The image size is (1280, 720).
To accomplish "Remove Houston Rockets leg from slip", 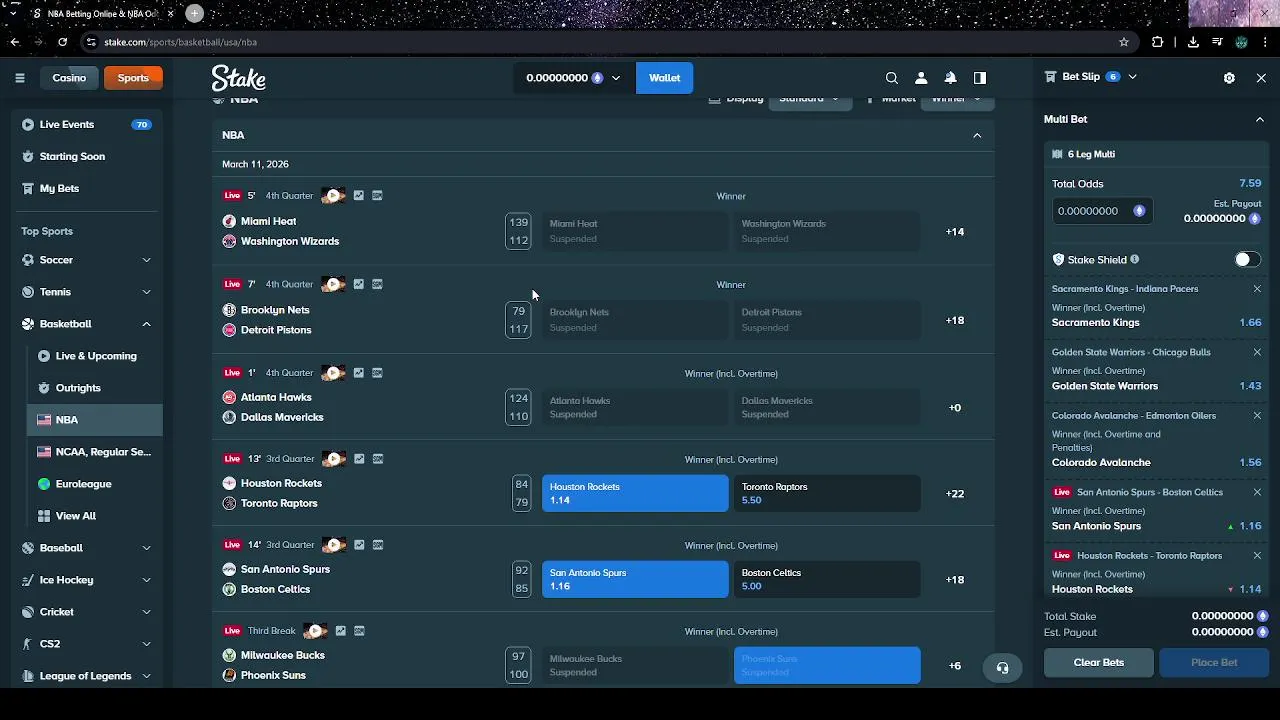I will (1257, 556).
